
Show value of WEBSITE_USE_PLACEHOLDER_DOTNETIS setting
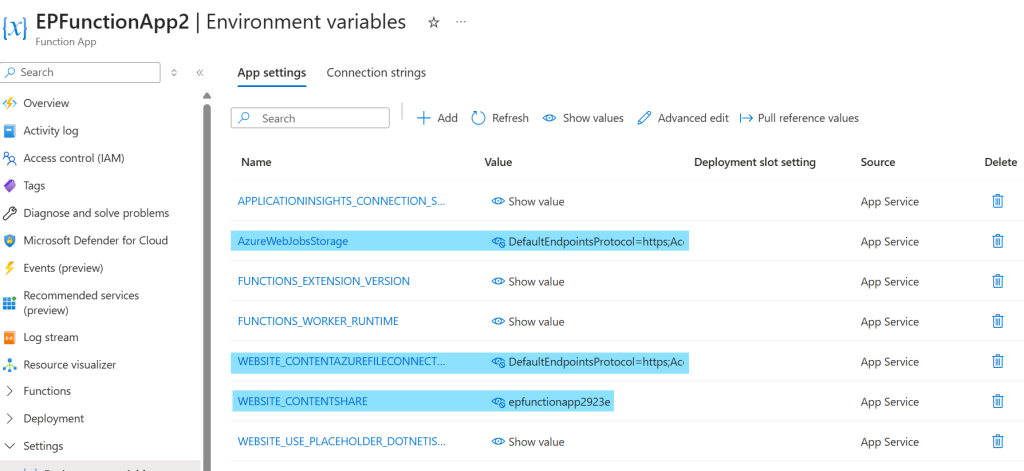(x=528, y=442)
